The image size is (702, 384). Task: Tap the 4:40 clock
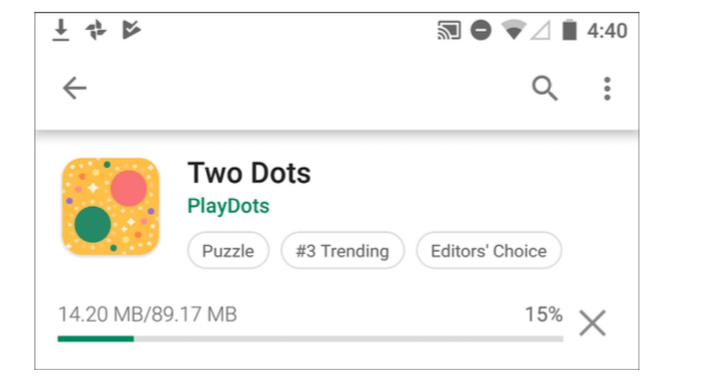(607, 31)
